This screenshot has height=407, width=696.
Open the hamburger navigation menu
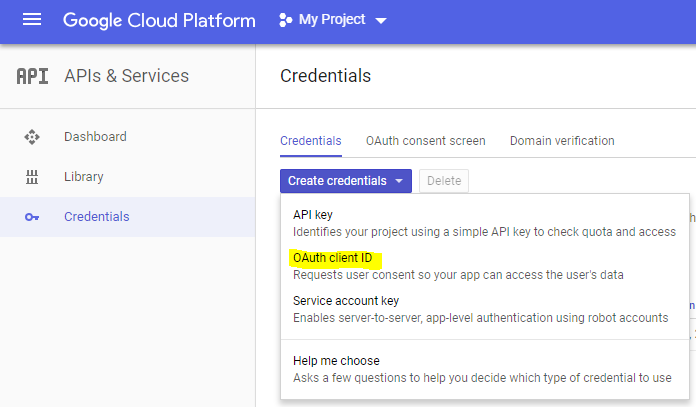click(32, 20)
